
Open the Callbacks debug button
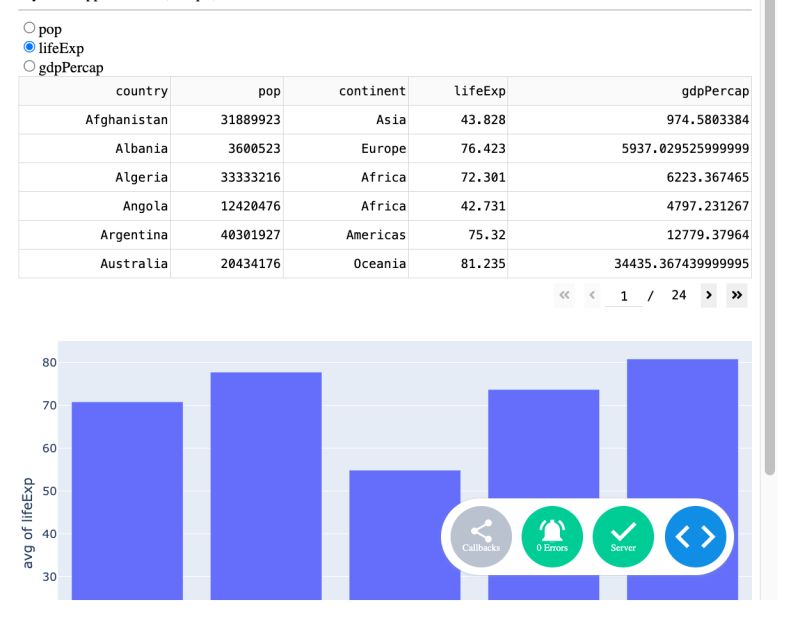[481, 536]
